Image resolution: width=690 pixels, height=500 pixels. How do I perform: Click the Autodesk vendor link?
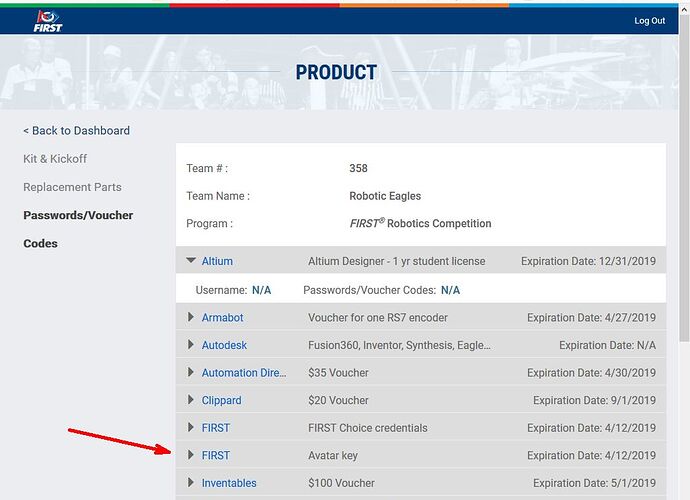[224, 345]
